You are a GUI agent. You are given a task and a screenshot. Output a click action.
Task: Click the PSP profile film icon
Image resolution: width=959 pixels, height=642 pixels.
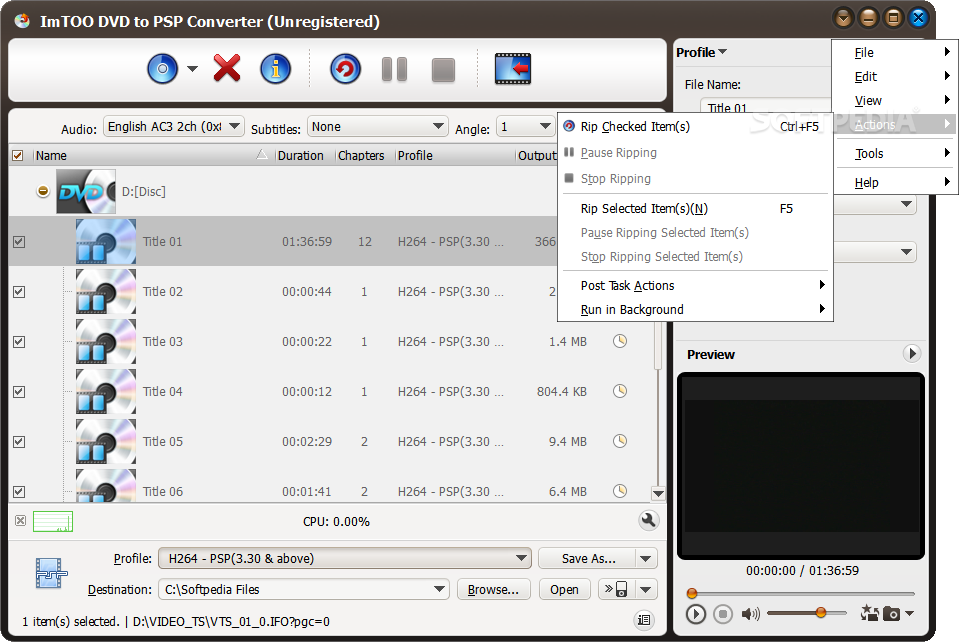(x=51, y=574)
